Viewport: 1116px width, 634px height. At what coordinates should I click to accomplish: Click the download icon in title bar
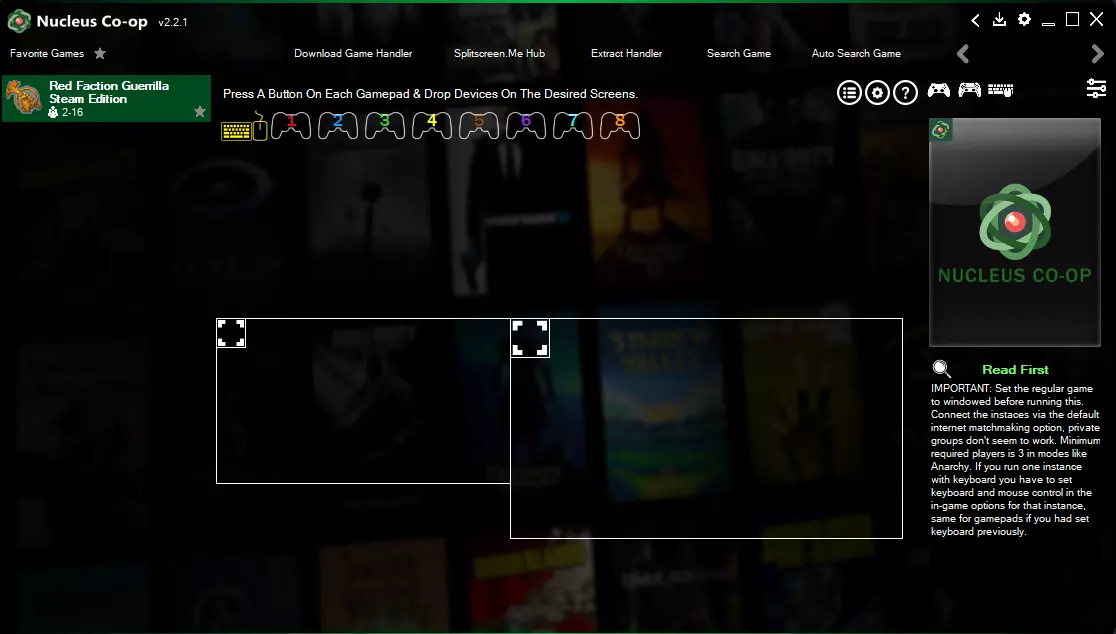pyautogui.click(x=999, y=20)
